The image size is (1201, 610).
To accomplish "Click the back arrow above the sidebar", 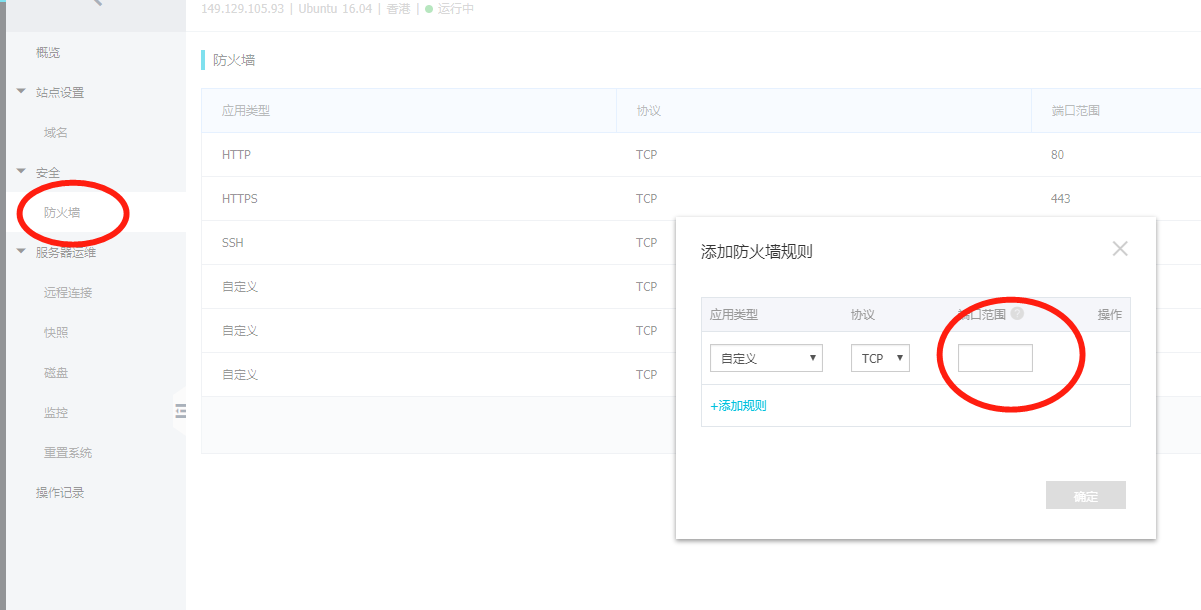I will pyautogui.click(x=96, y=3).
